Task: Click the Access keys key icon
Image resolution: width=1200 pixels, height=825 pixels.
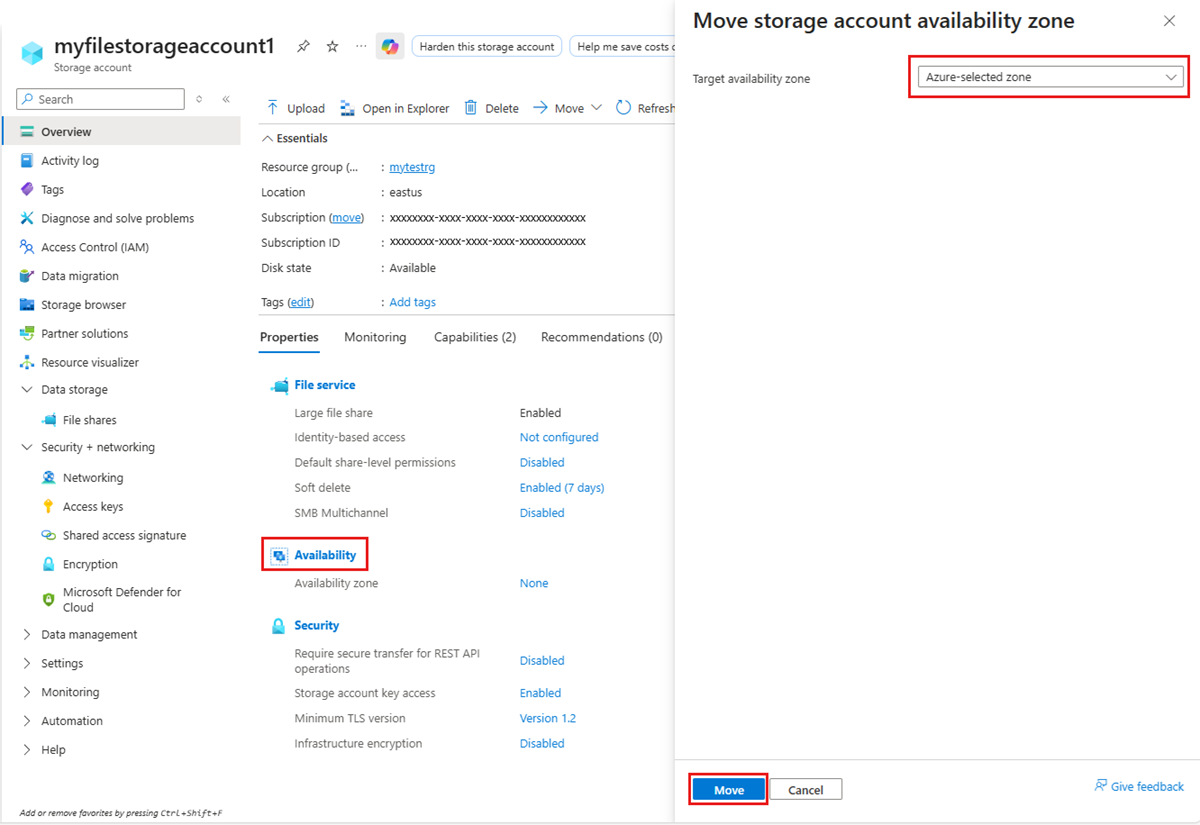Action: coord(49,507)
